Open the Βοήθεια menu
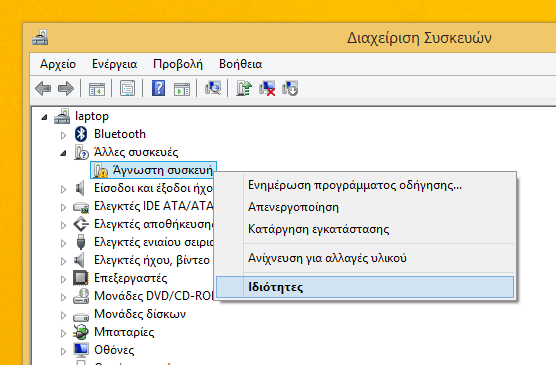 [x=240, y=64]
